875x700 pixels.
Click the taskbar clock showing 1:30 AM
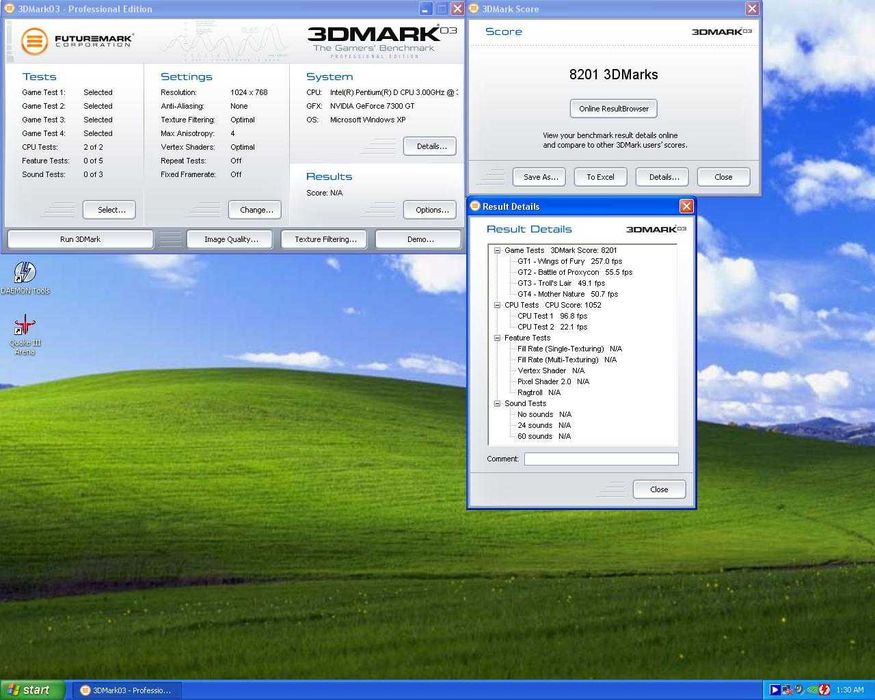(x=849, y=691)
